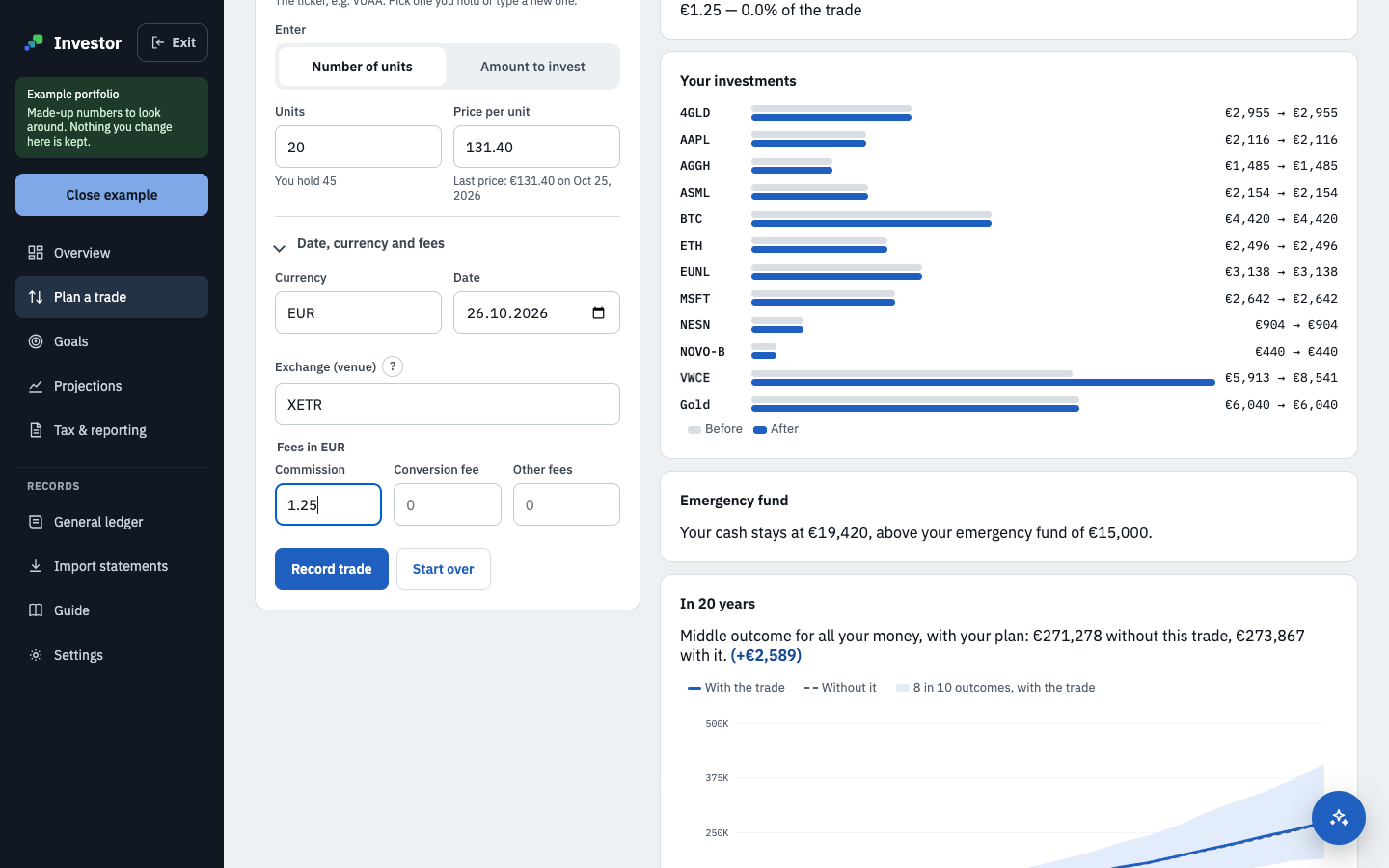This screenshot has height=868, width=1389.
Task: Collapse the Date, currency and fees section
Action: click(360, 244)
